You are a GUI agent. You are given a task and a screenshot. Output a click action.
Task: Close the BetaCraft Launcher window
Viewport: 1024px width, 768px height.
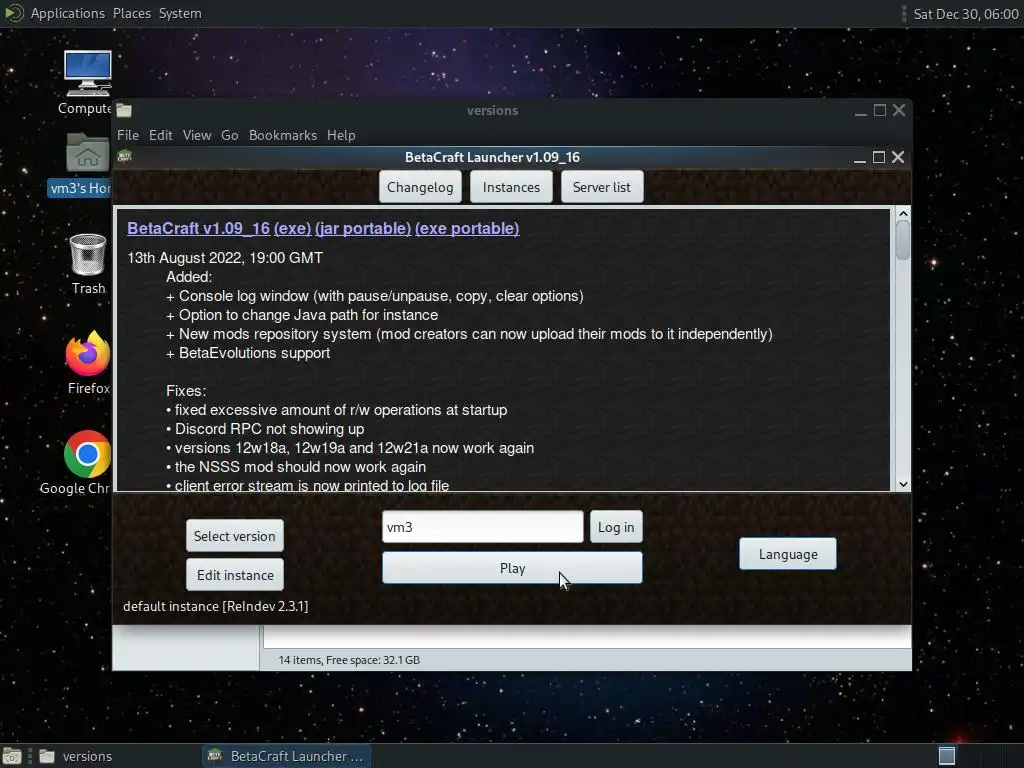[898, 157]
